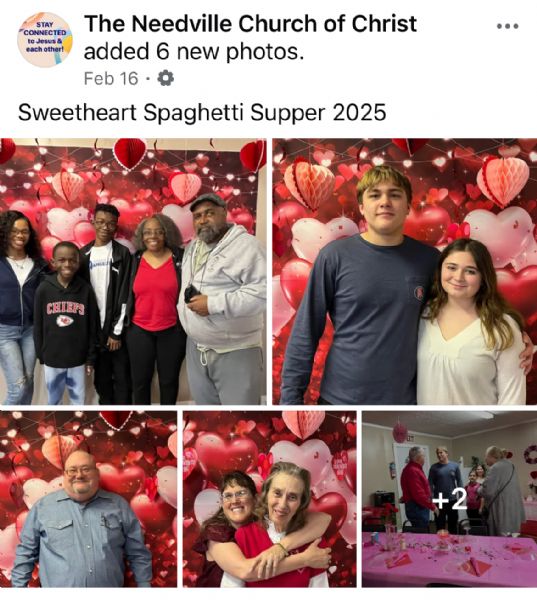
Task: Click the boy's Chiefs hoodie in group photo
Action: (65, 320)
